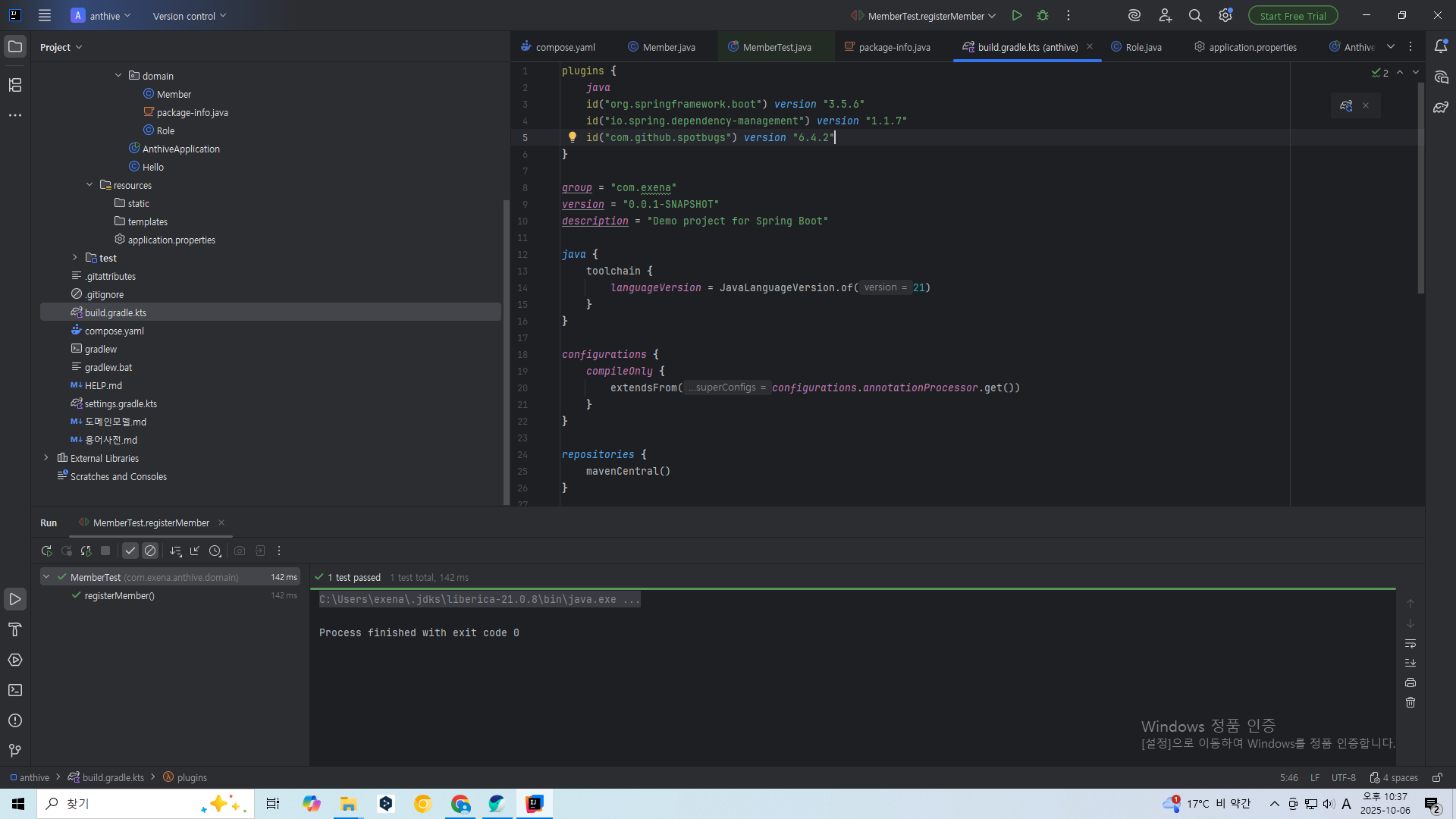Open the Build hammer tool window

(15, 629)
